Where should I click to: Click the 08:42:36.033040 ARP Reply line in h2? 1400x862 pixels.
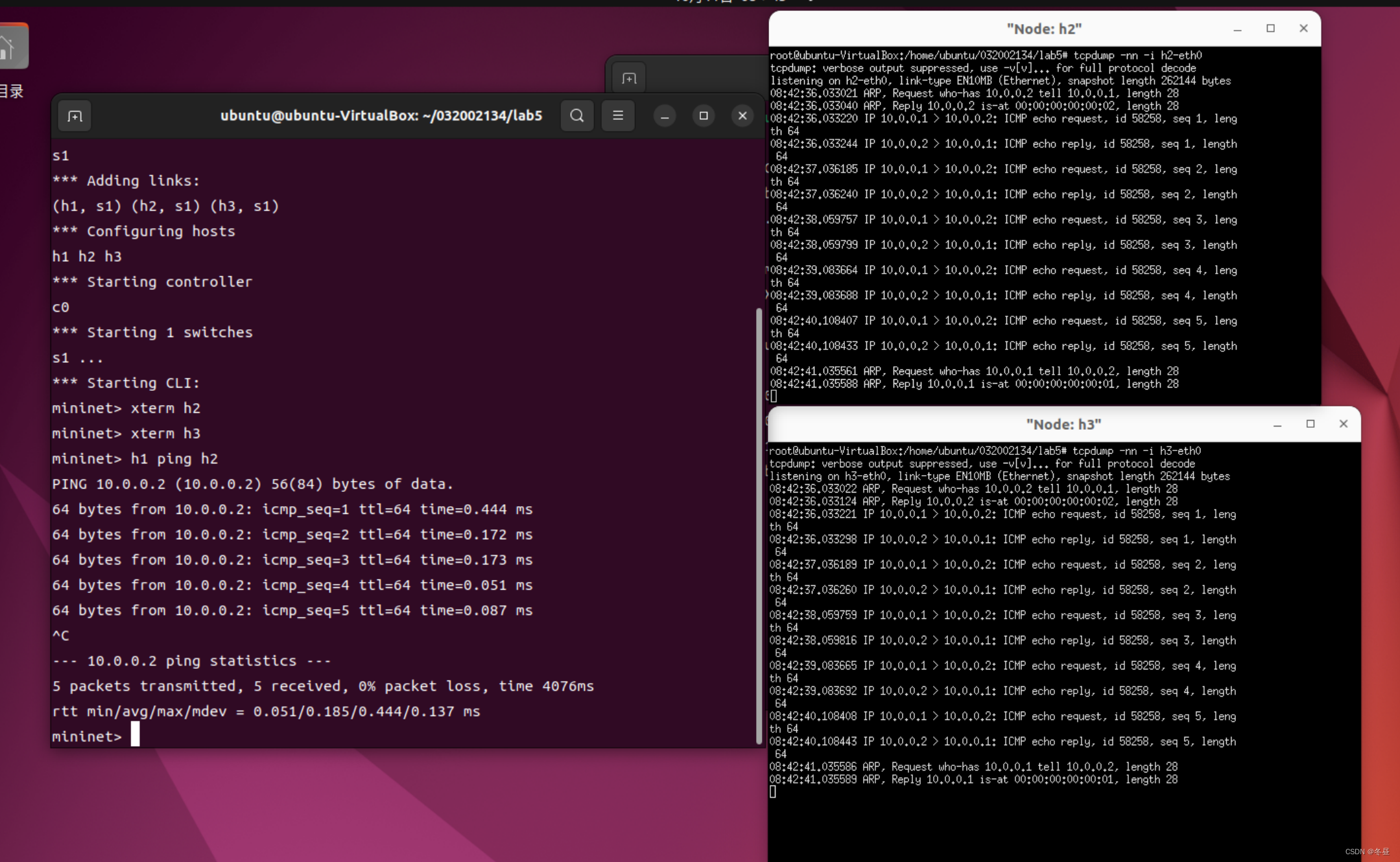(975, 106)
